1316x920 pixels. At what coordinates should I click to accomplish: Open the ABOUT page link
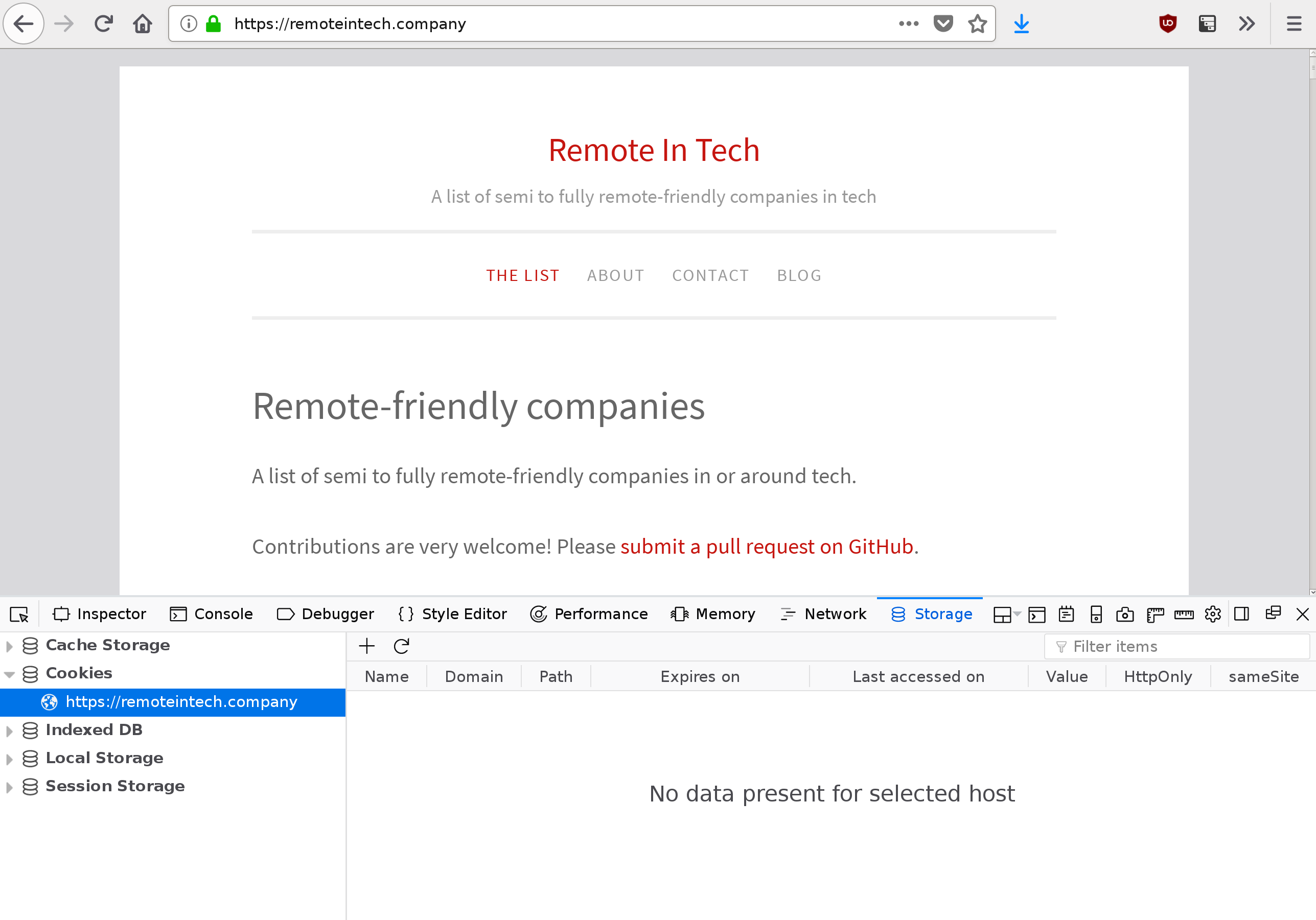615,275
